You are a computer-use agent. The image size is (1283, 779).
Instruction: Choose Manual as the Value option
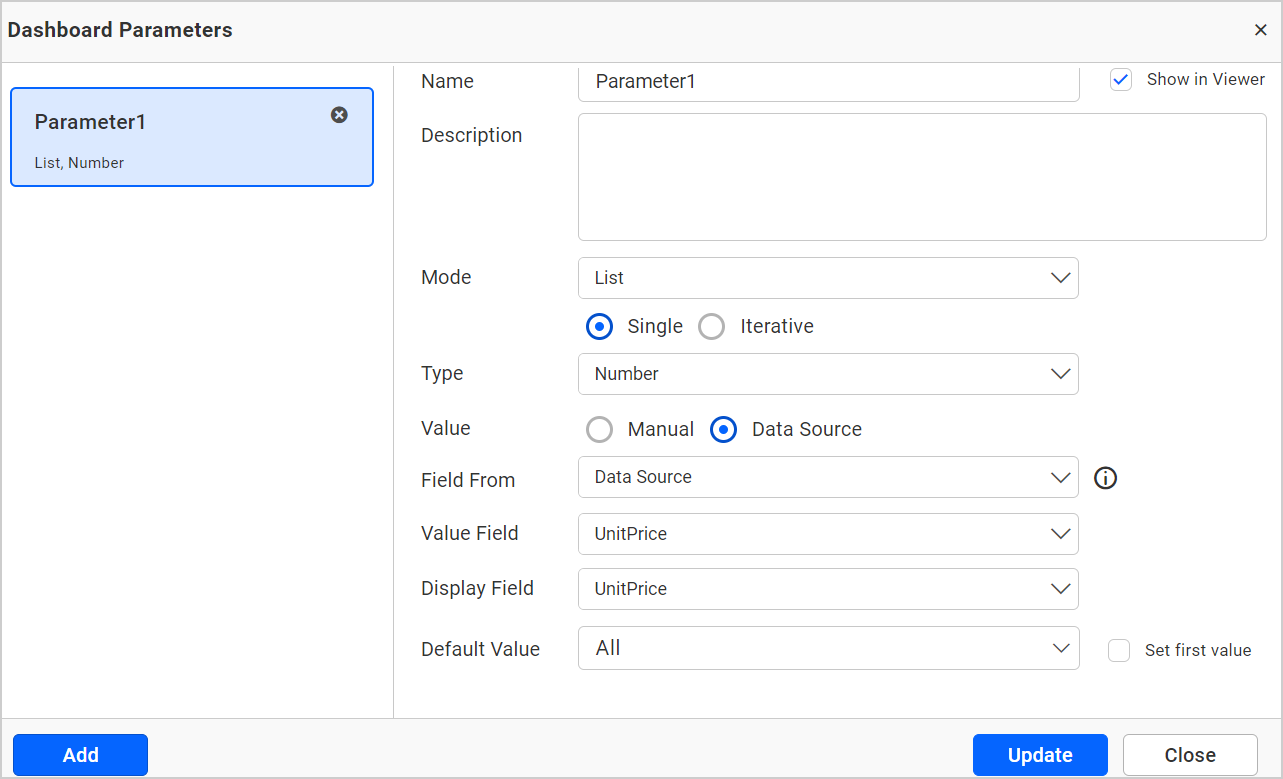pos(599,429)
